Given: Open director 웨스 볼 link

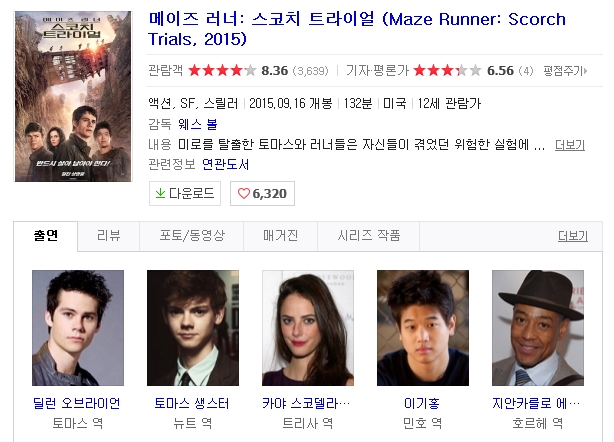Looking at the screenshot, I should (198, 124).
